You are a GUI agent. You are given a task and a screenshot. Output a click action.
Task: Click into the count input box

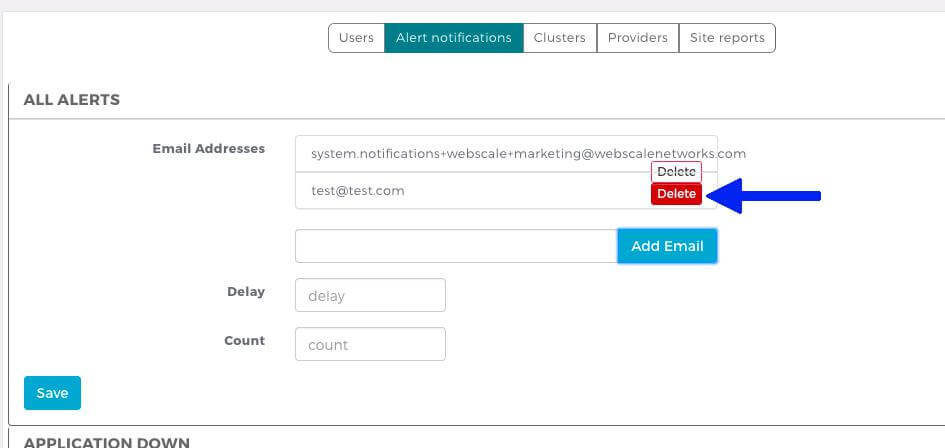coord(370,345)
